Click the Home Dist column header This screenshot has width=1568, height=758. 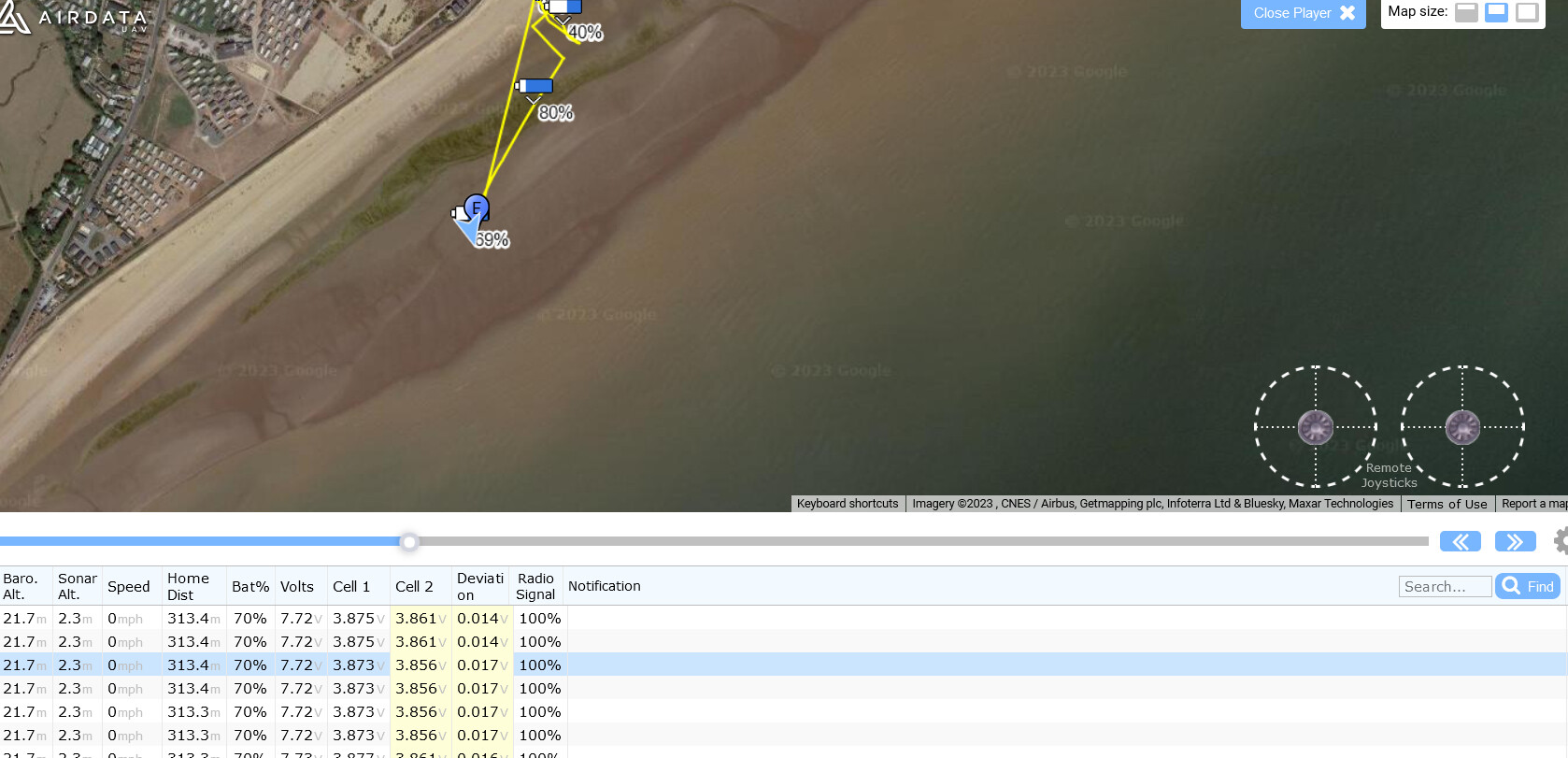click(188, 586)
